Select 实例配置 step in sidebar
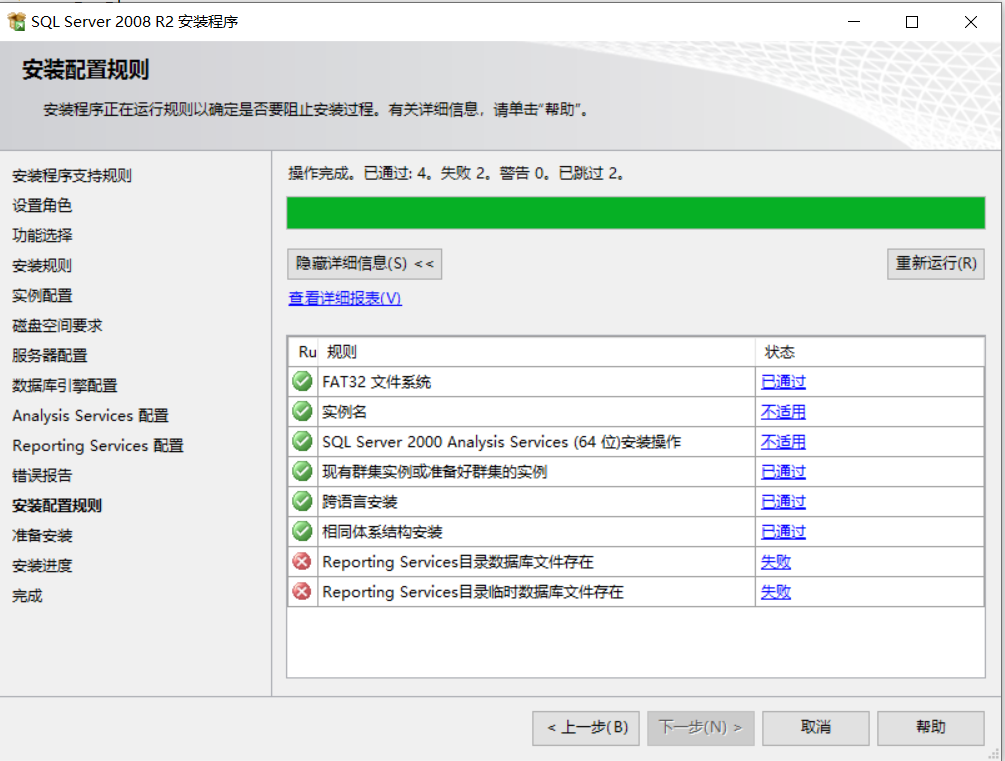This screenshot has height=761, width=1005. [x=42, y=296]
